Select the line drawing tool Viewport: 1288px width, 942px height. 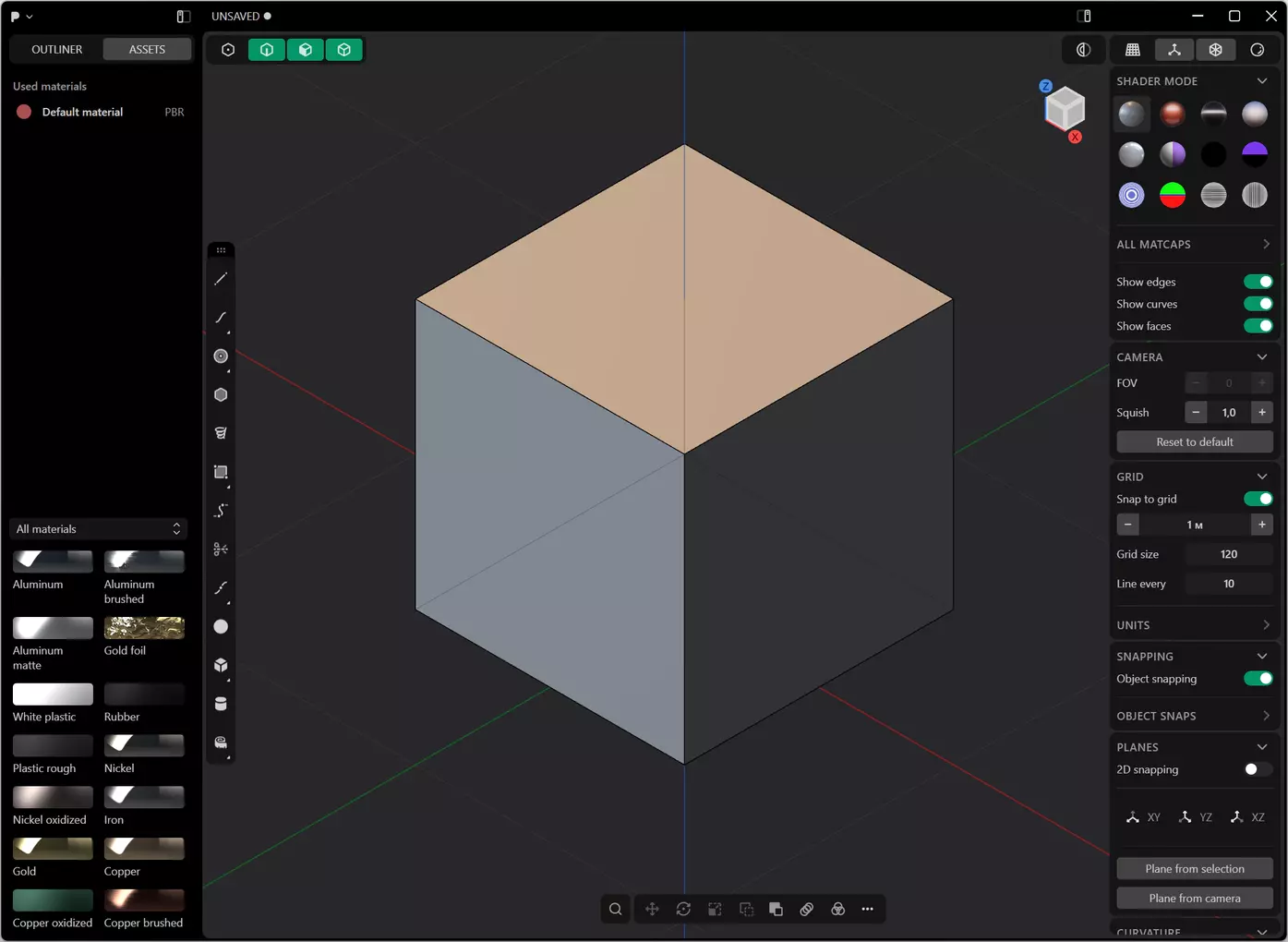pos(221,279)
